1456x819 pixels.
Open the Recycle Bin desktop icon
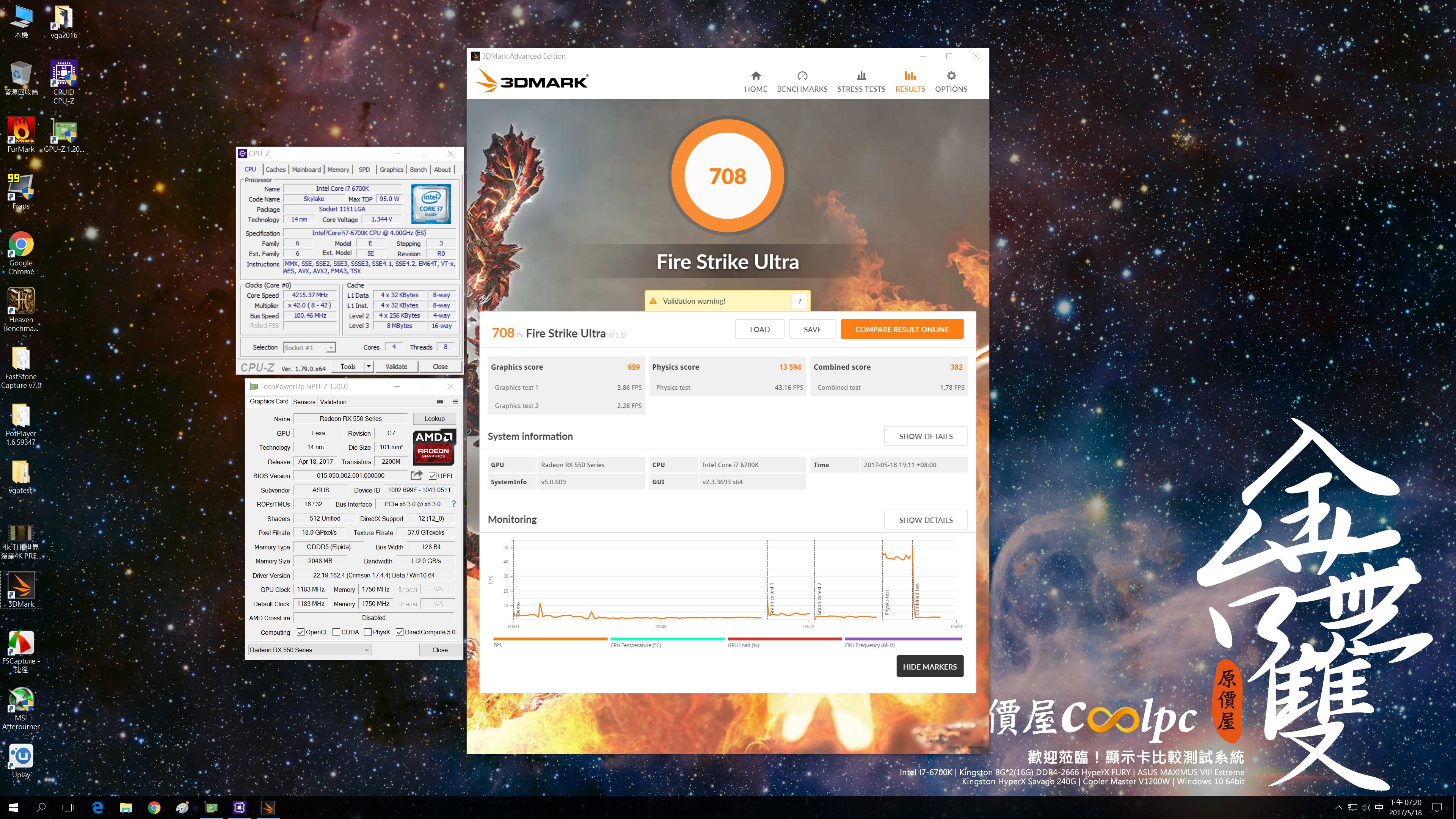click(x=21, y=78)
